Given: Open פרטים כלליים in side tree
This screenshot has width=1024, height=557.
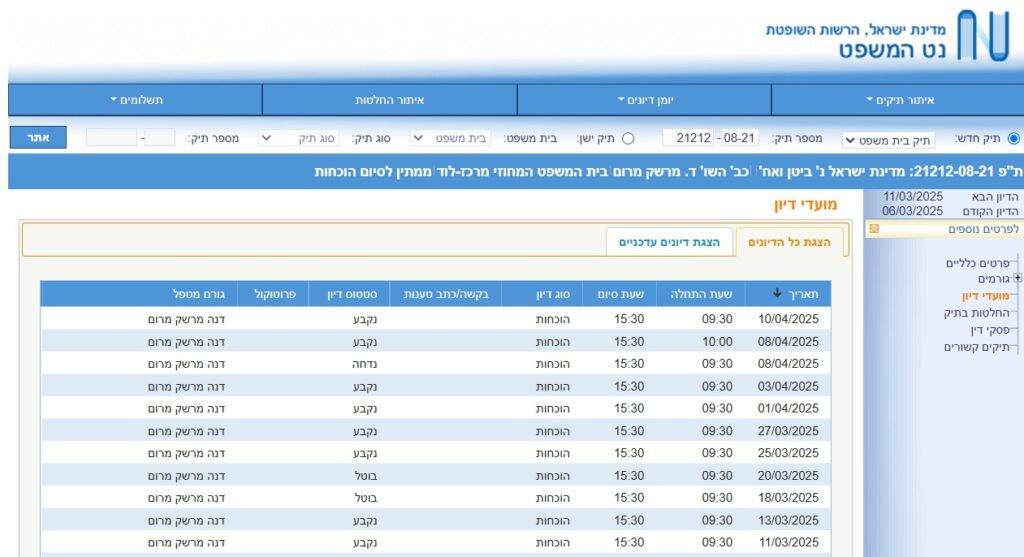Looking at the screenshot, I should 977,263.
